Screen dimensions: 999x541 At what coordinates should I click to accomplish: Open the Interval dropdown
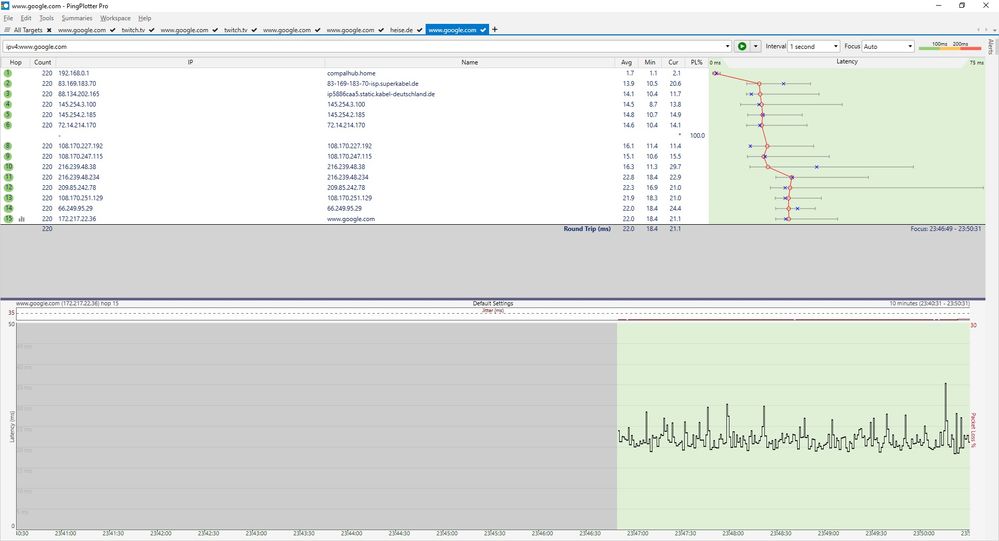click(814, 46)
